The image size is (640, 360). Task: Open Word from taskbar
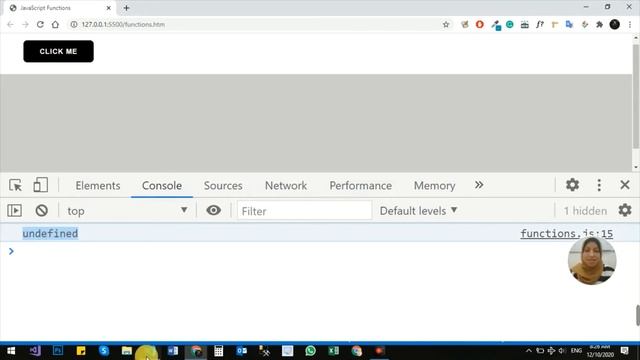(x=173, y=351)
